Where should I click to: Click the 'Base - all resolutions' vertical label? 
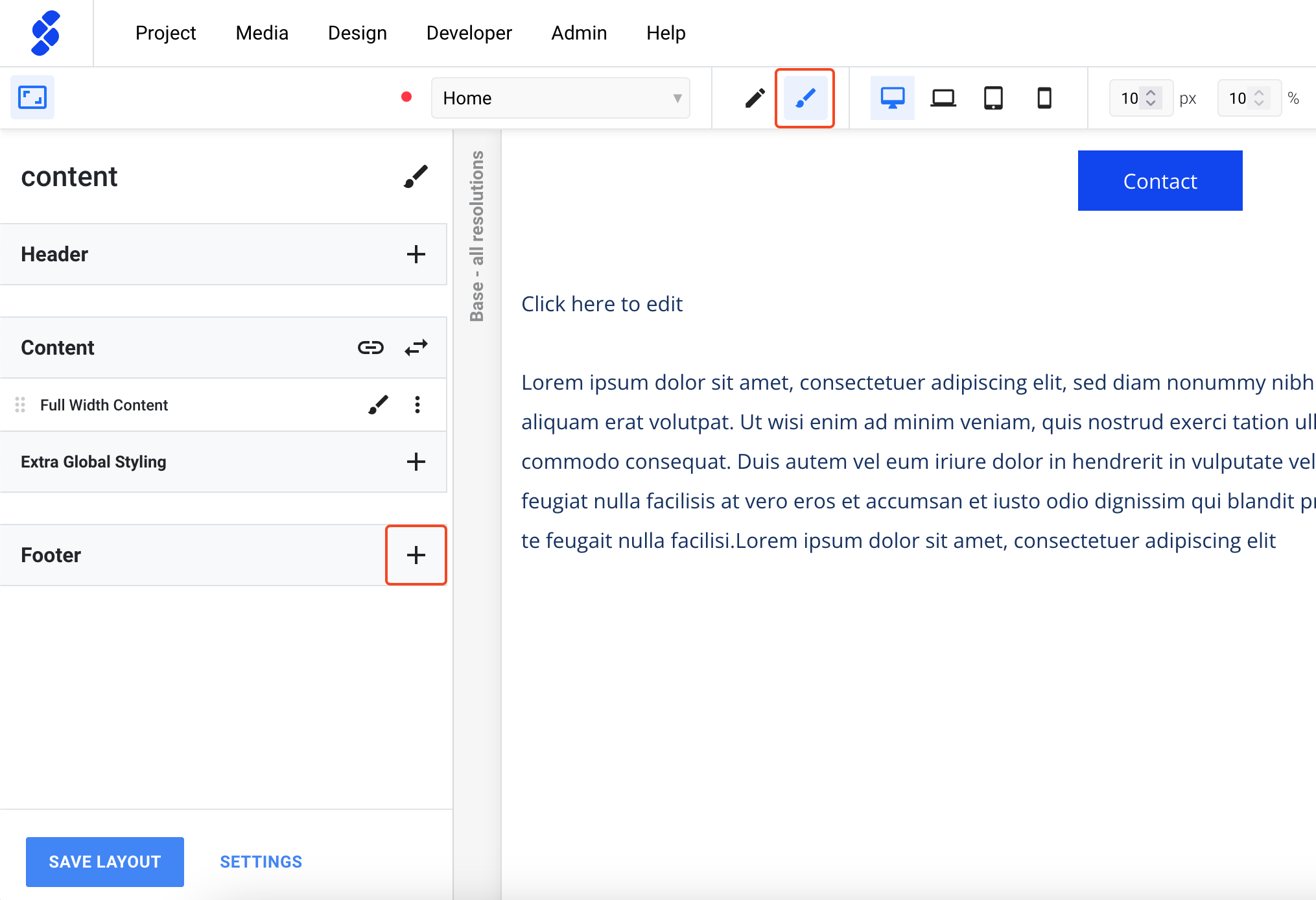coord(477,236)
